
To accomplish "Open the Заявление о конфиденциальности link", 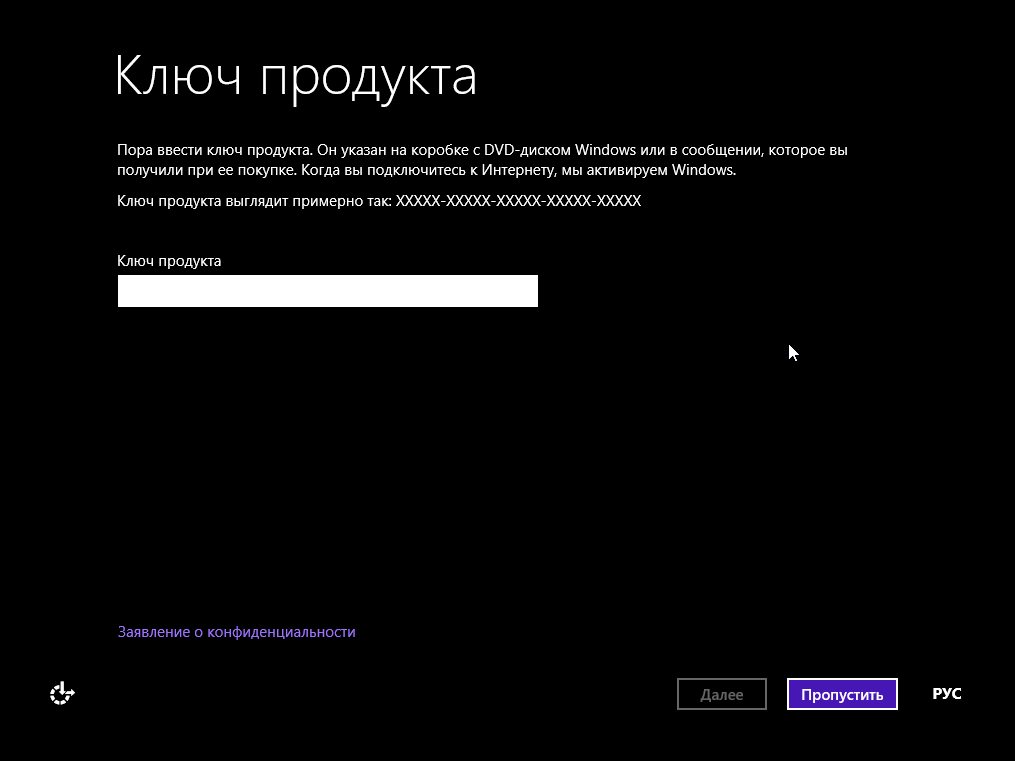I will (x=236, y=632).
